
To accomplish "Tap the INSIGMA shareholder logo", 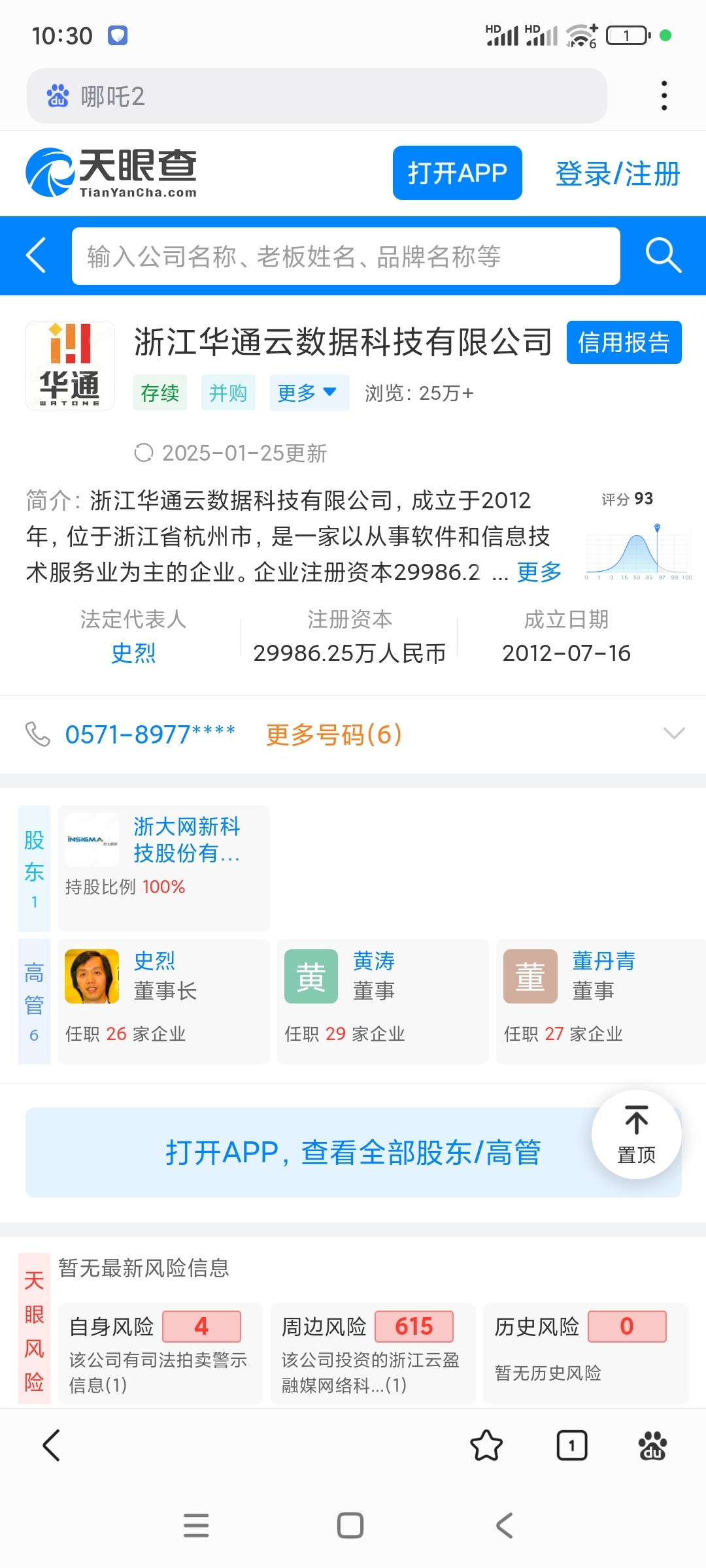I will (x=92, y=840).
